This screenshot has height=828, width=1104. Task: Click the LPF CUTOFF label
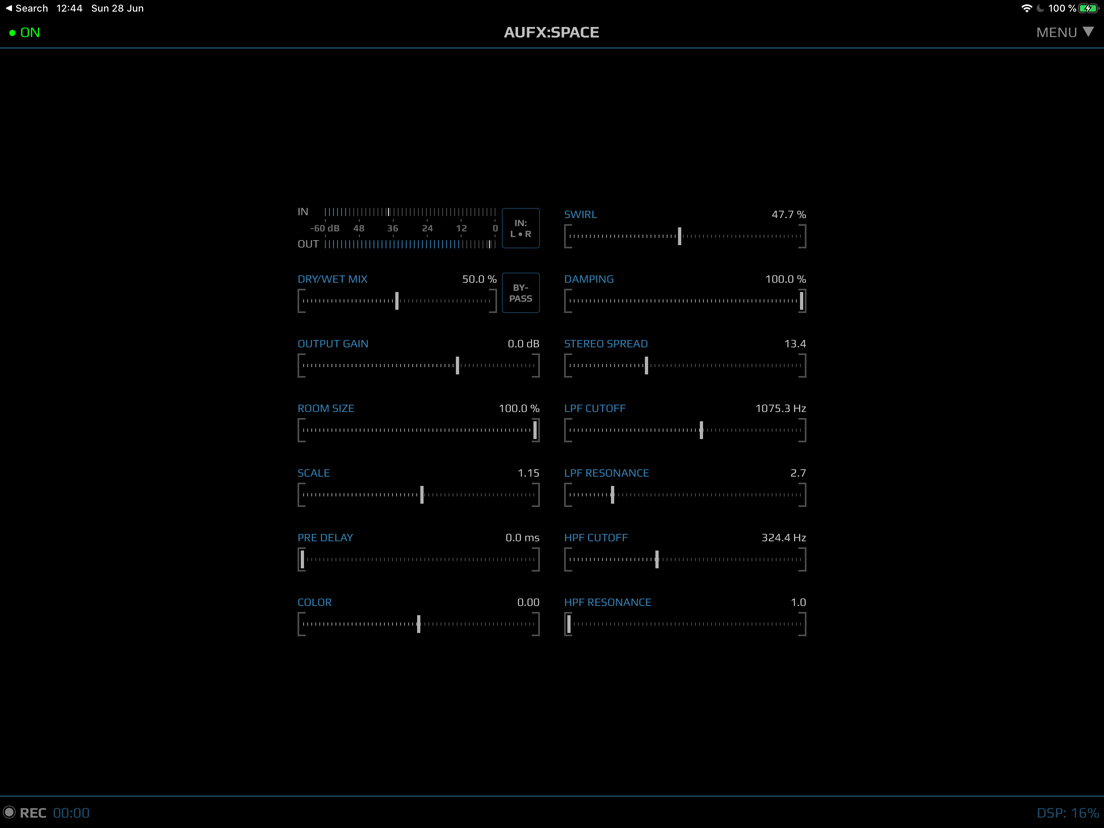point(595,408)
